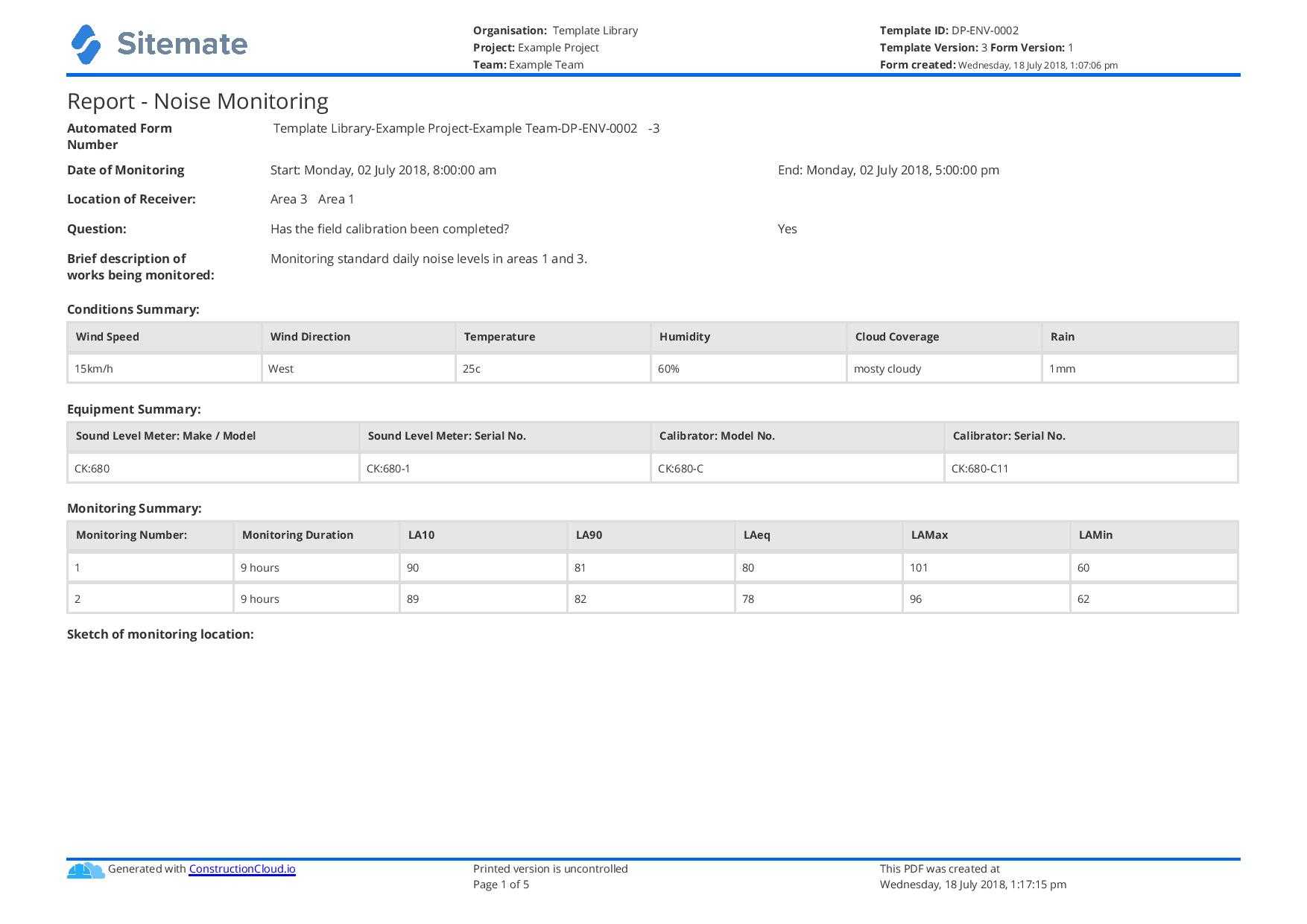Click the Template ID DP-ENV-0002 text
This screenshot has width=1307, height=924.
tap(949, 31)
